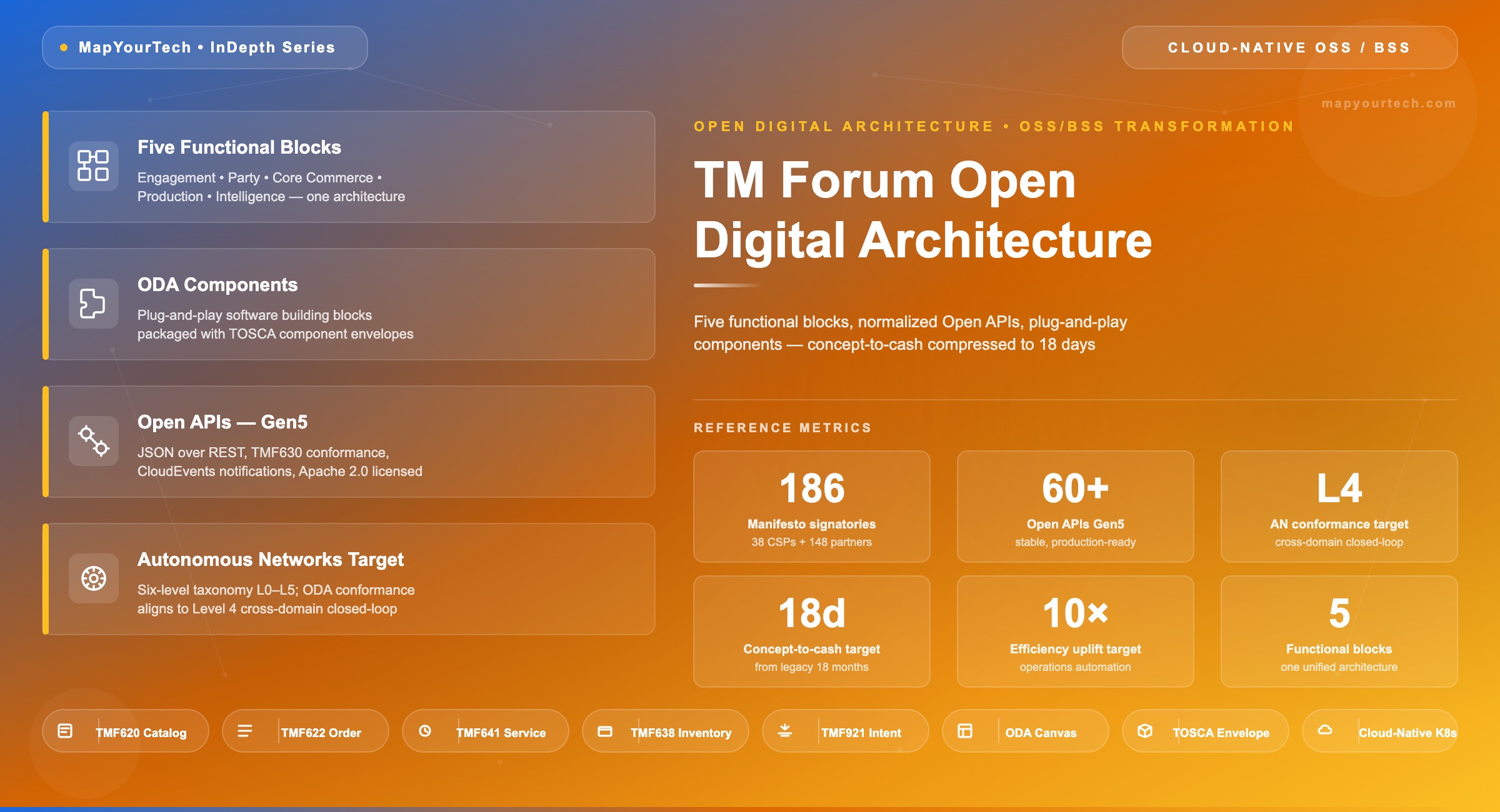Click the TMF622 Order list-lines icon
This screenshot has height=812, width=1500.
245,731
